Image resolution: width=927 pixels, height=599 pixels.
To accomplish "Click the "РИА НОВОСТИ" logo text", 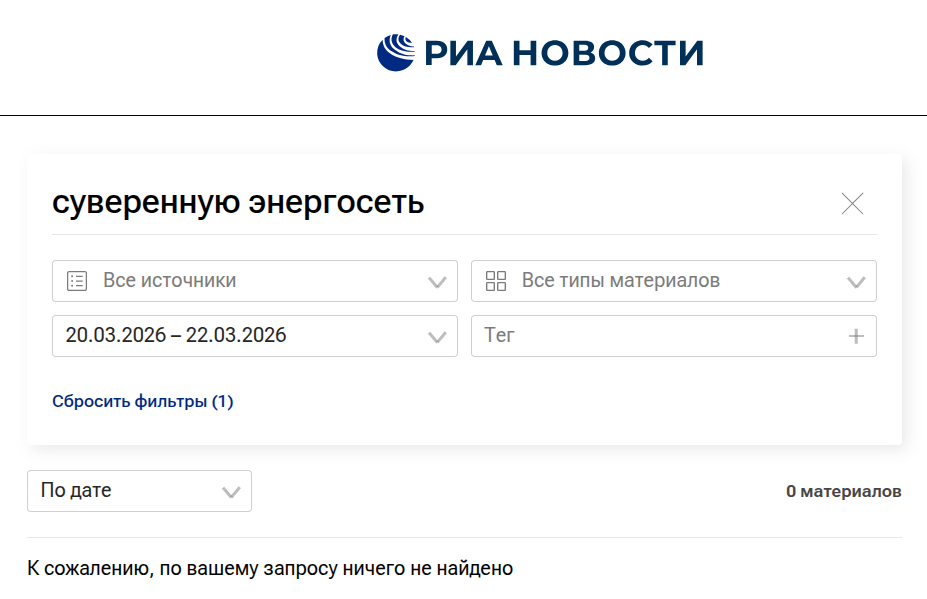I will coord(564,53).
